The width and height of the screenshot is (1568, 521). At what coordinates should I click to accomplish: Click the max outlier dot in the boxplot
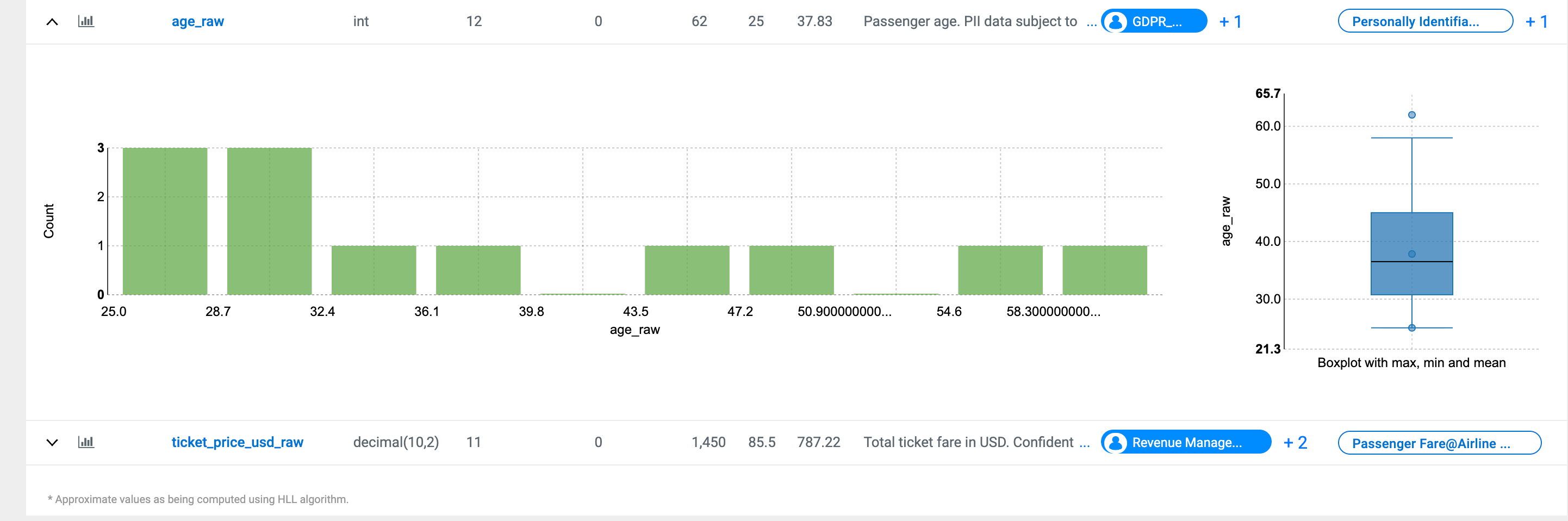[1411, 115]
